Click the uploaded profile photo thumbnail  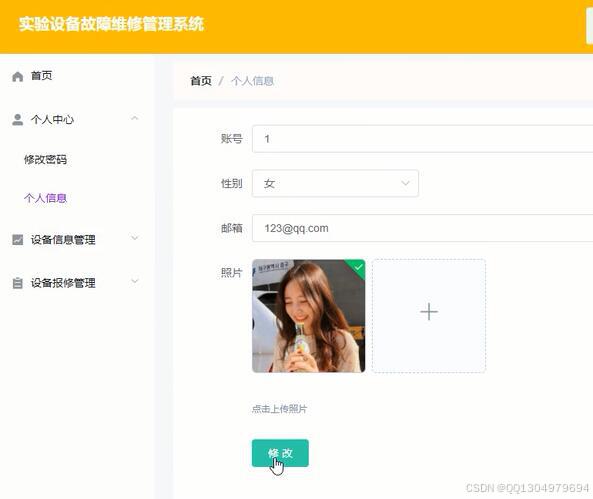(x=309, y=316)
